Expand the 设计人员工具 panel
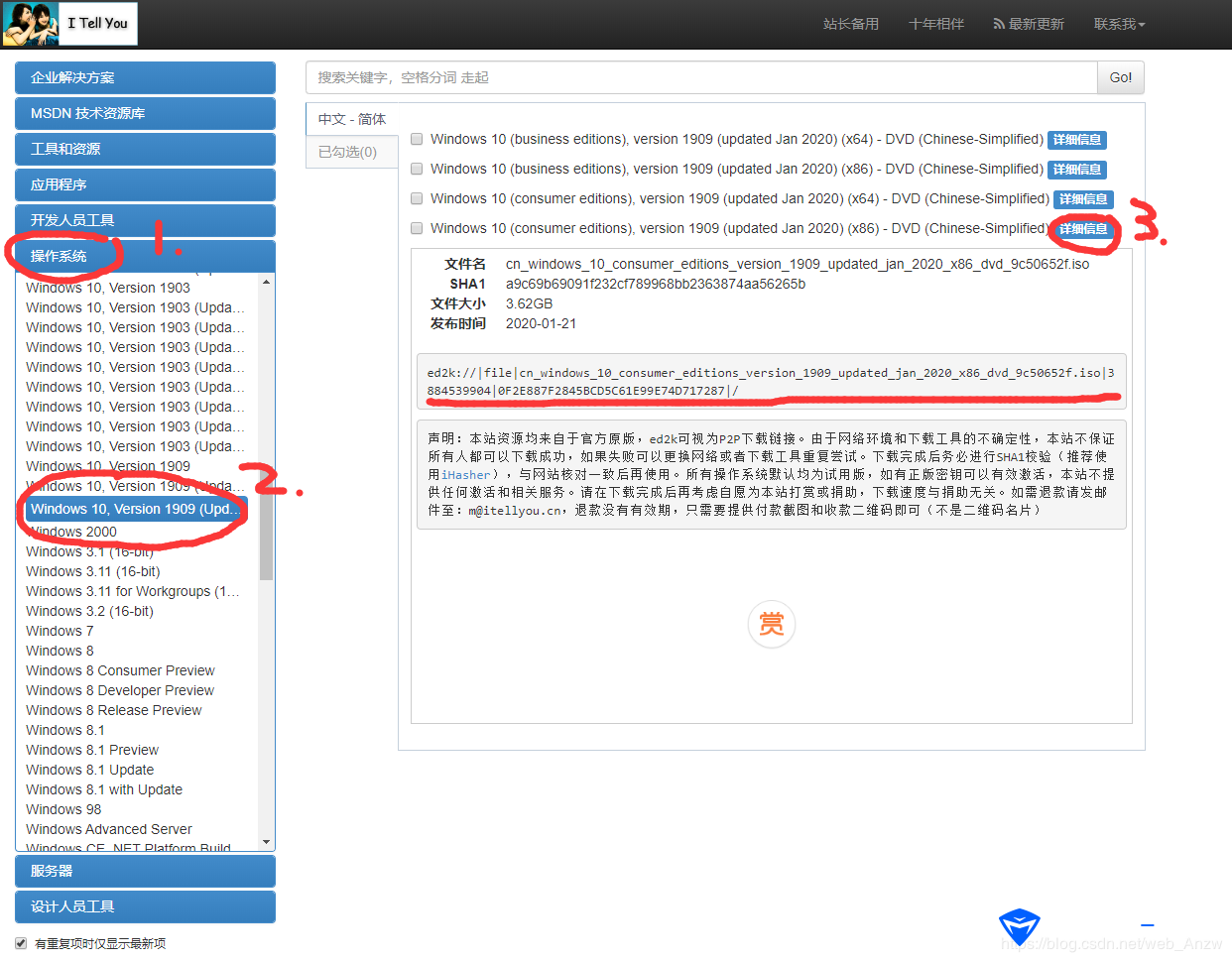1232x962 pixels. click(145, 906)
